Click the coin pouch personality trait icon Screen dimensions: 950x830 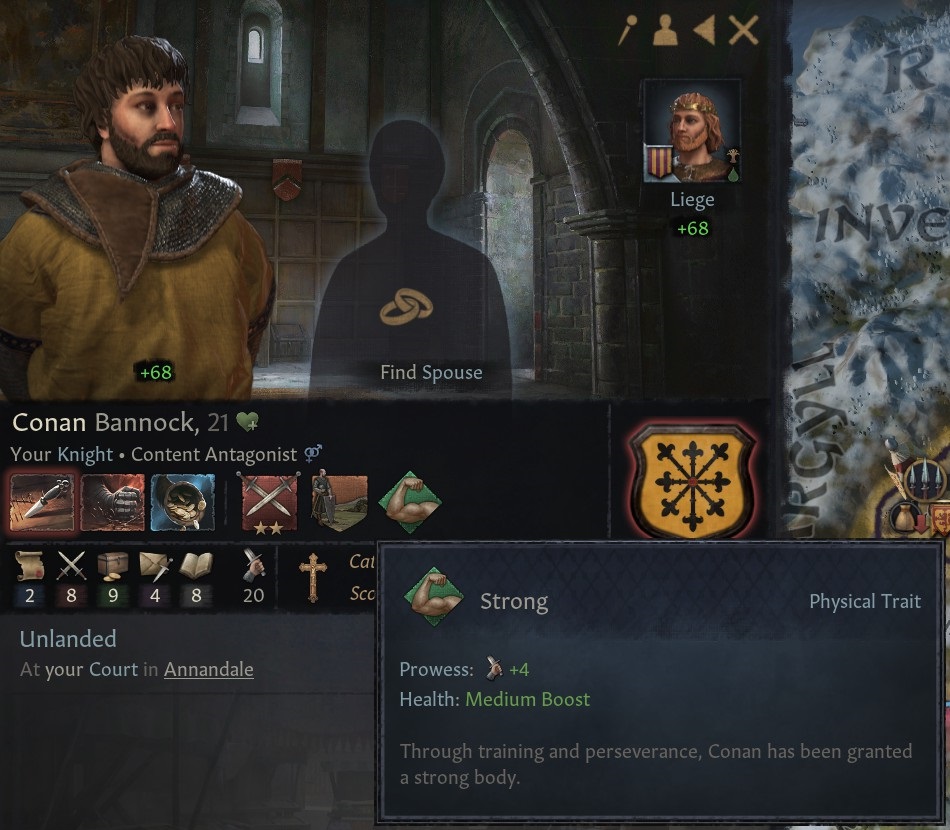[183, 502]
